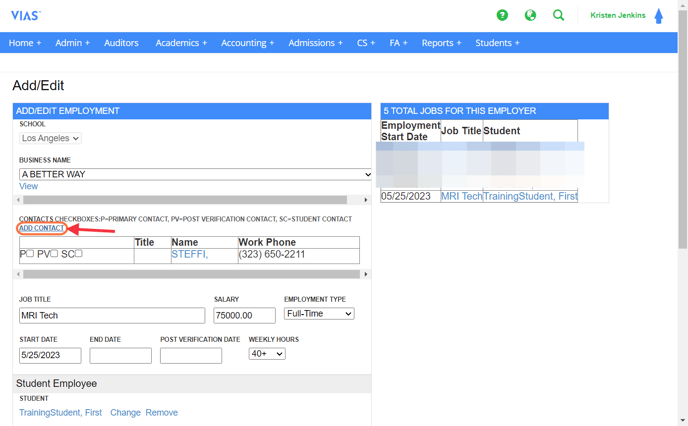Click the blue user avatar icon

[659, 16]
